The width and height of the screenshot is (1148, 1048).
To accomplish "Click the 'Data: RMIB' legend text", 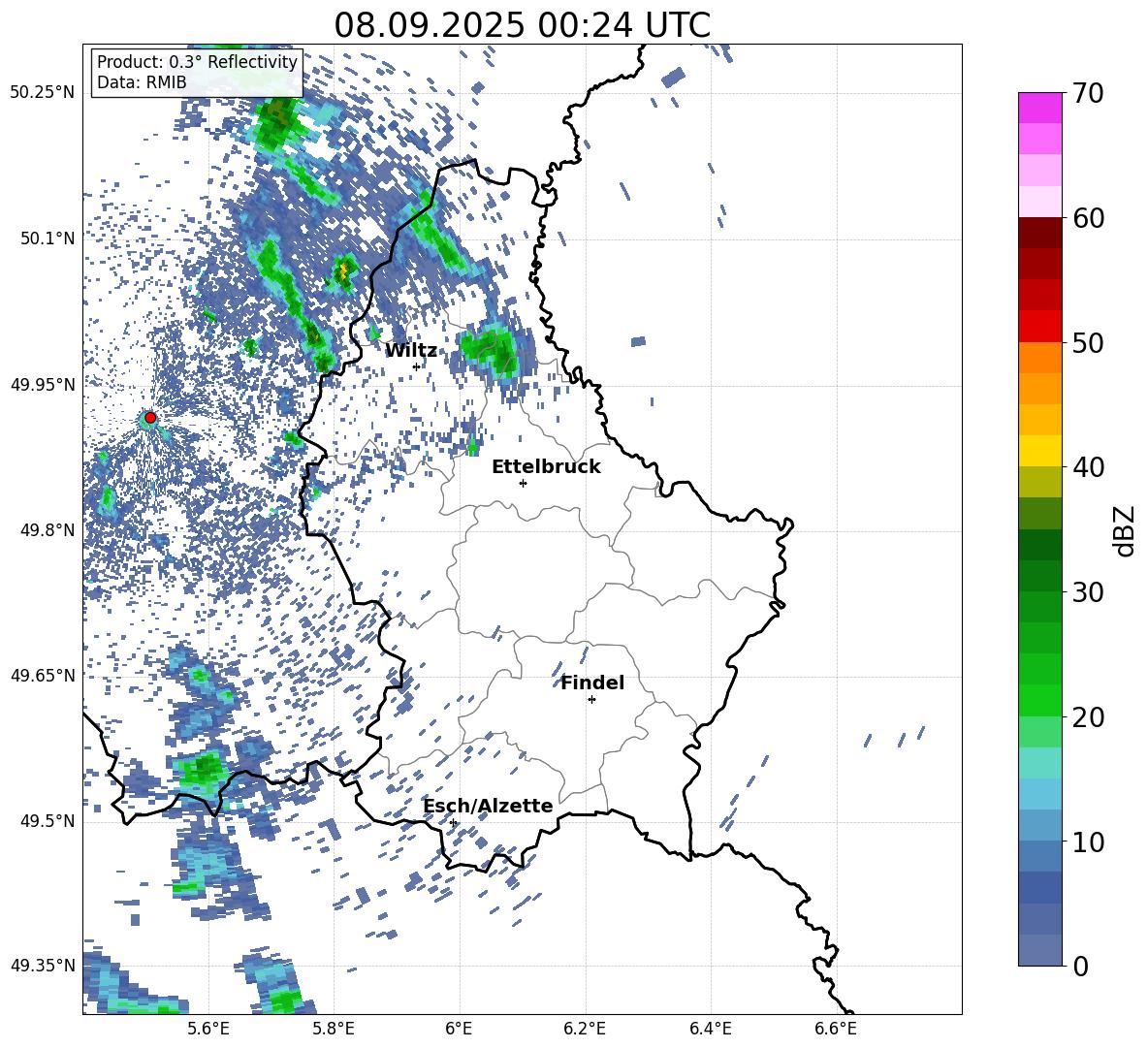I will point(142,82).
